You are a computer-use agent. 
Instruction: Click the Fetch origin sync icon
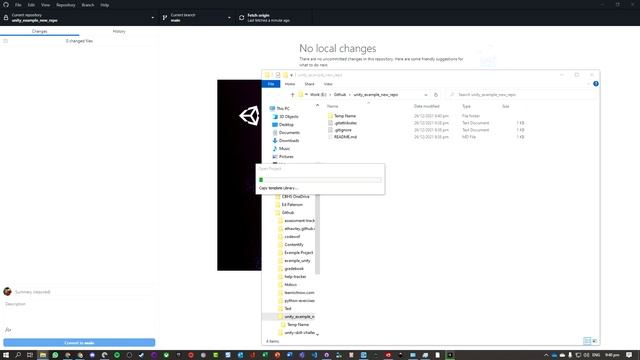pos(242,18)
